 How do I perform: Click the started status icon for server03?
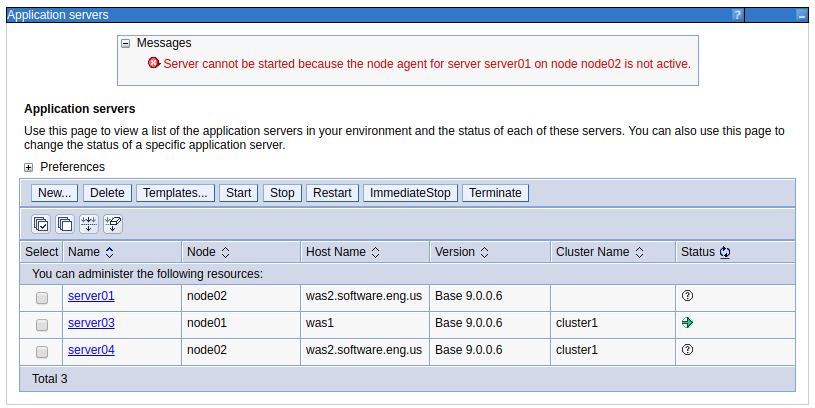pos(687,323)
